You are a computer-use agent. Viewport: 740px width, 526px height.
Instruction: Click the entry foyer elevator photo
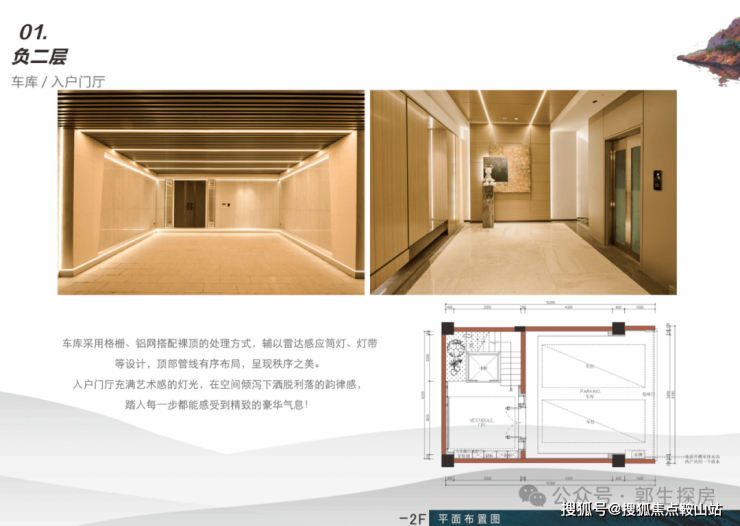click(523, 192)
